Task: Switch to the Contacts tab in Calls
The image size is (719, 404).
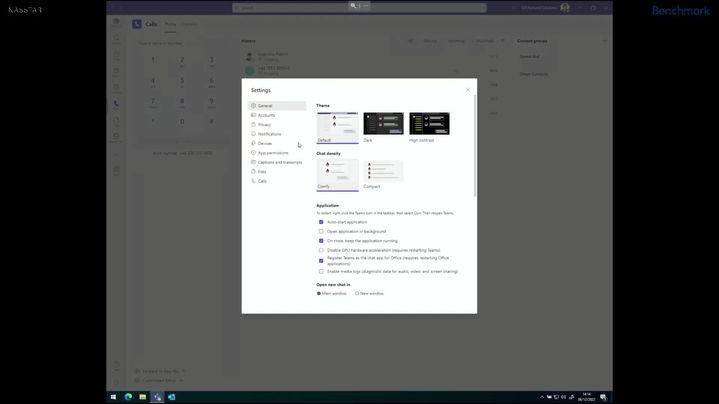Action: pos(188,24)
